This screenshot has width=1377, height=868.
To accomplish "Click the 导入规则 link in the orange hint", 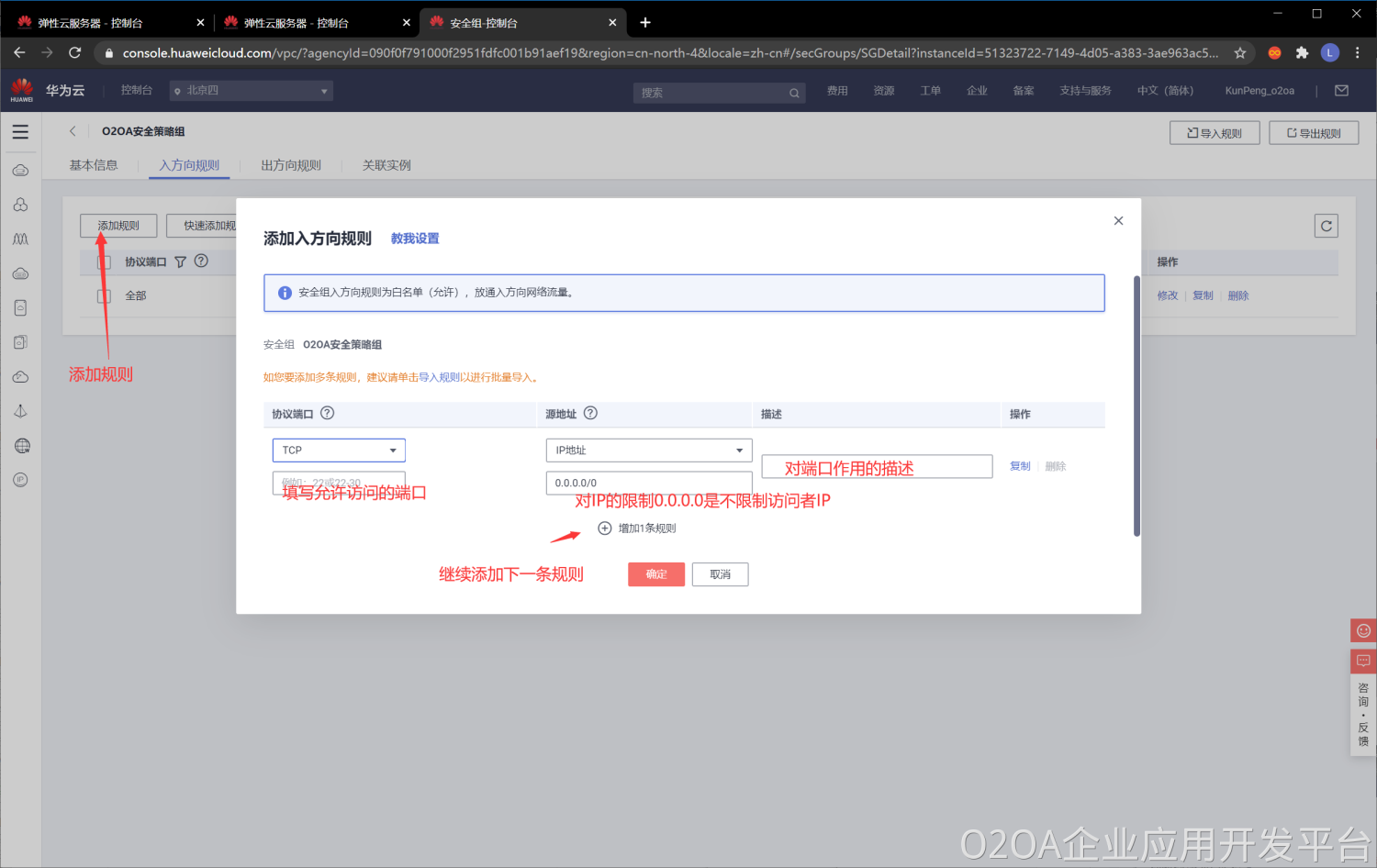I will point(439,377).
